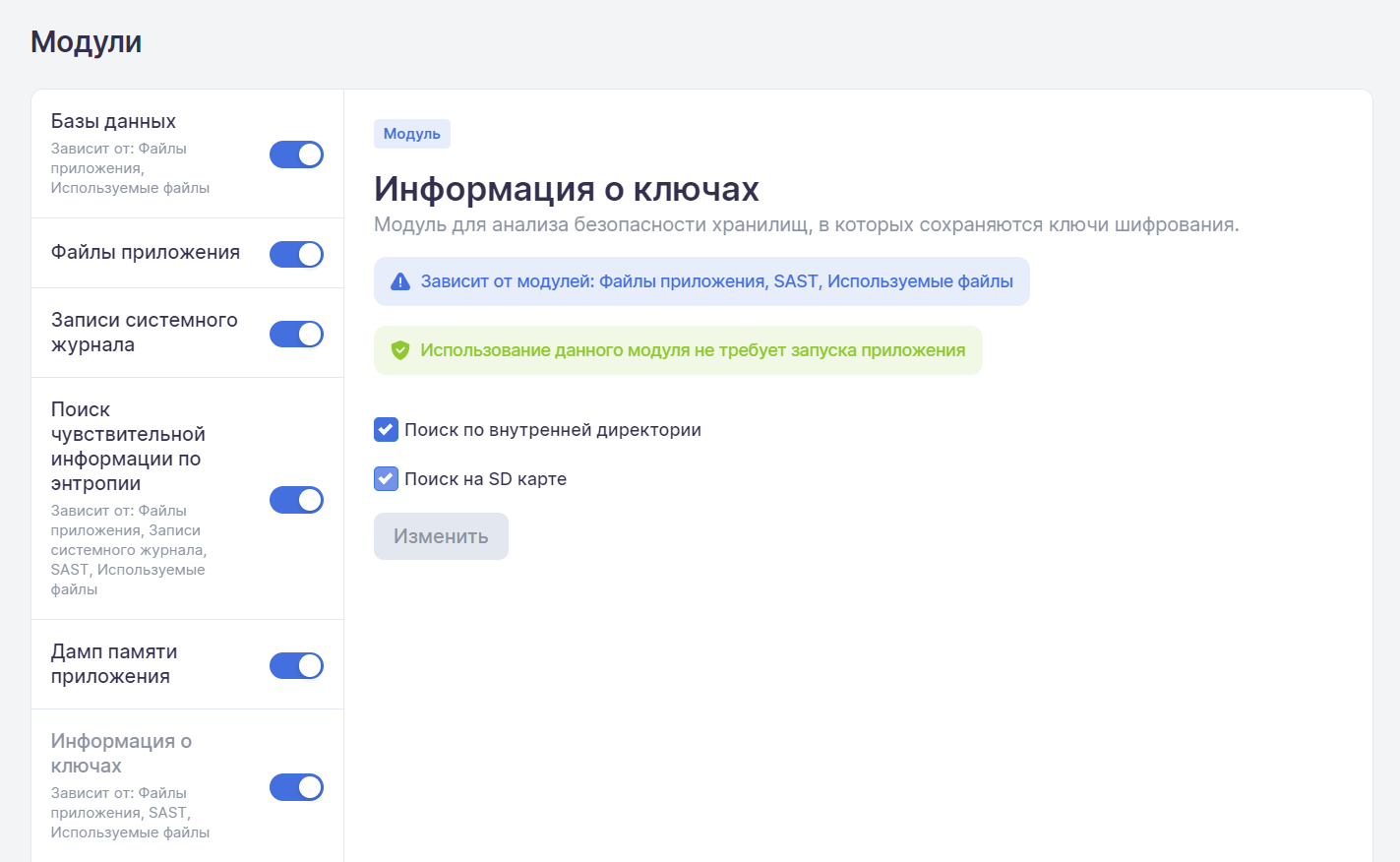Image resolution: width=1400 pixels, height=862 pixels.
Task: Open Поиск чувствительной информации по энтропии item
Action: point(128,447)
